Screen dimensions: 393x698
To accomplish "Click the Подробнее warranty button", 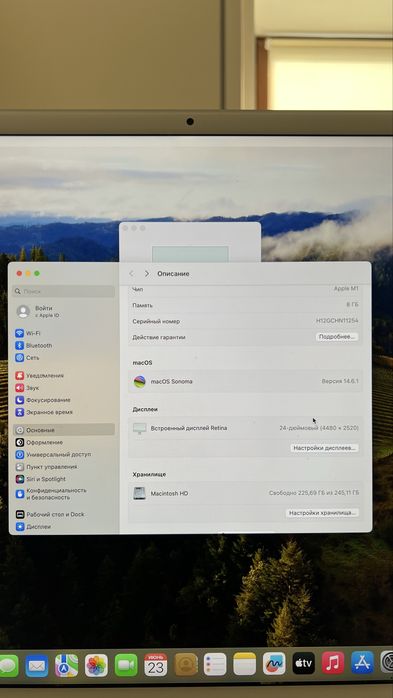I will [x=337, y=337].
